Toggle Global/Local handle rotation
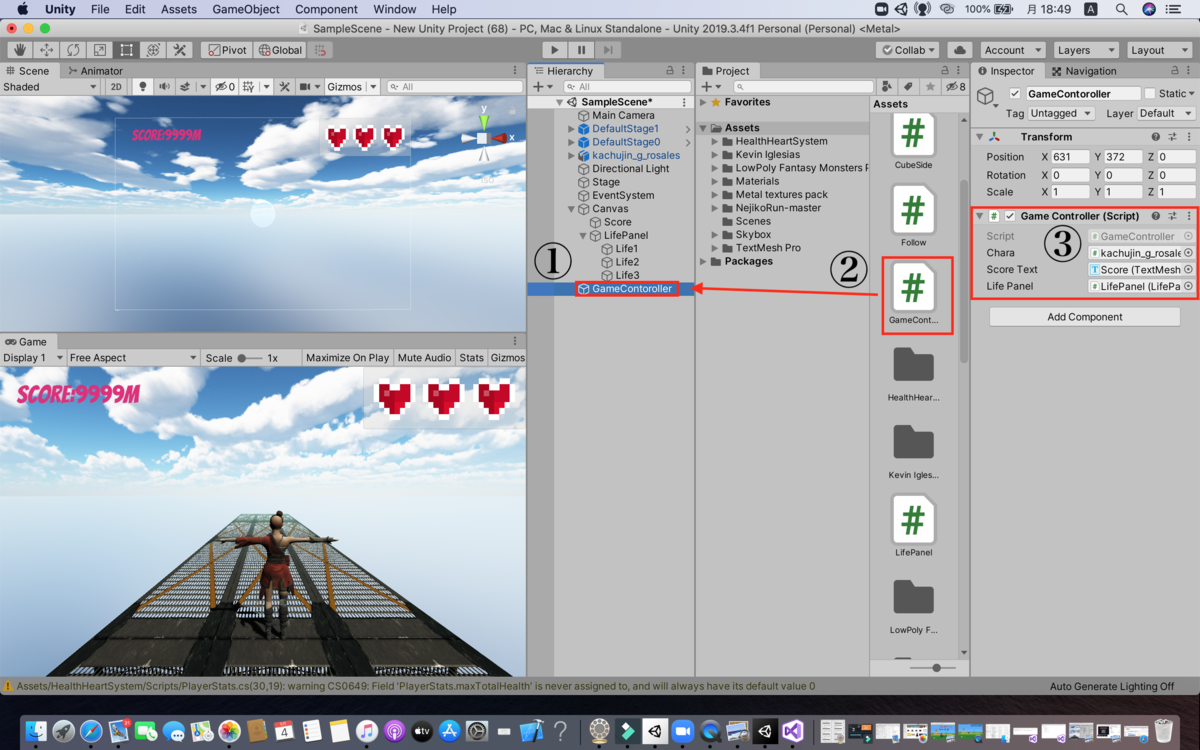 pyautogui.click(x=279, y=50)
